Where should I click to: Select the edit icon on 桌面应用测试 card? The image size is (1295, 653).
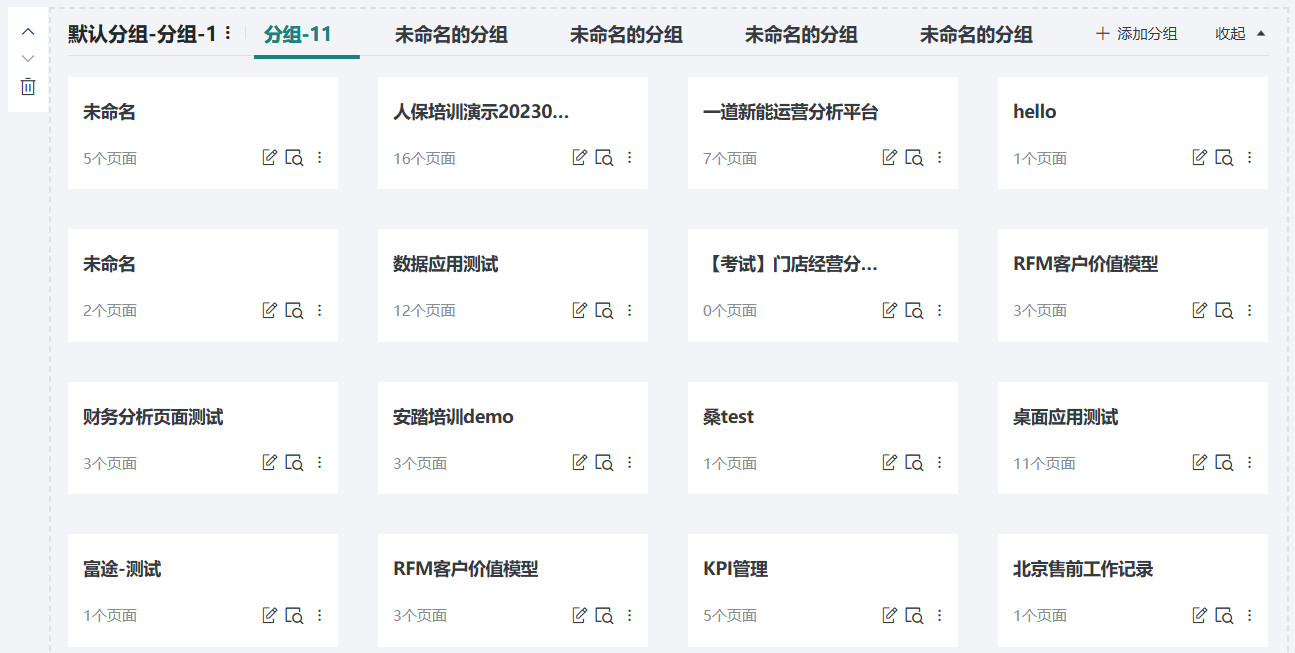pos(1199,463)
